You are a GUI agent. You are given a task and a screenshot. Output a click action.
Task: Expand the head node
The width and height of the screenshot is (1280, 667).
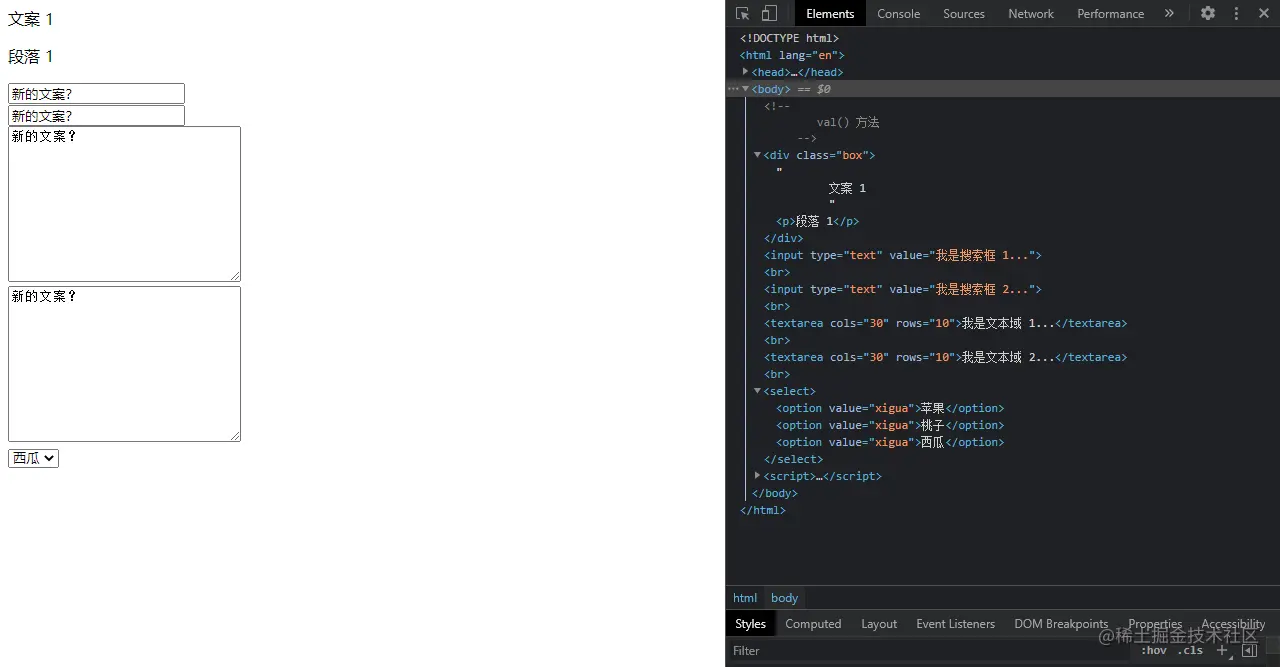[x=745, y=71]
